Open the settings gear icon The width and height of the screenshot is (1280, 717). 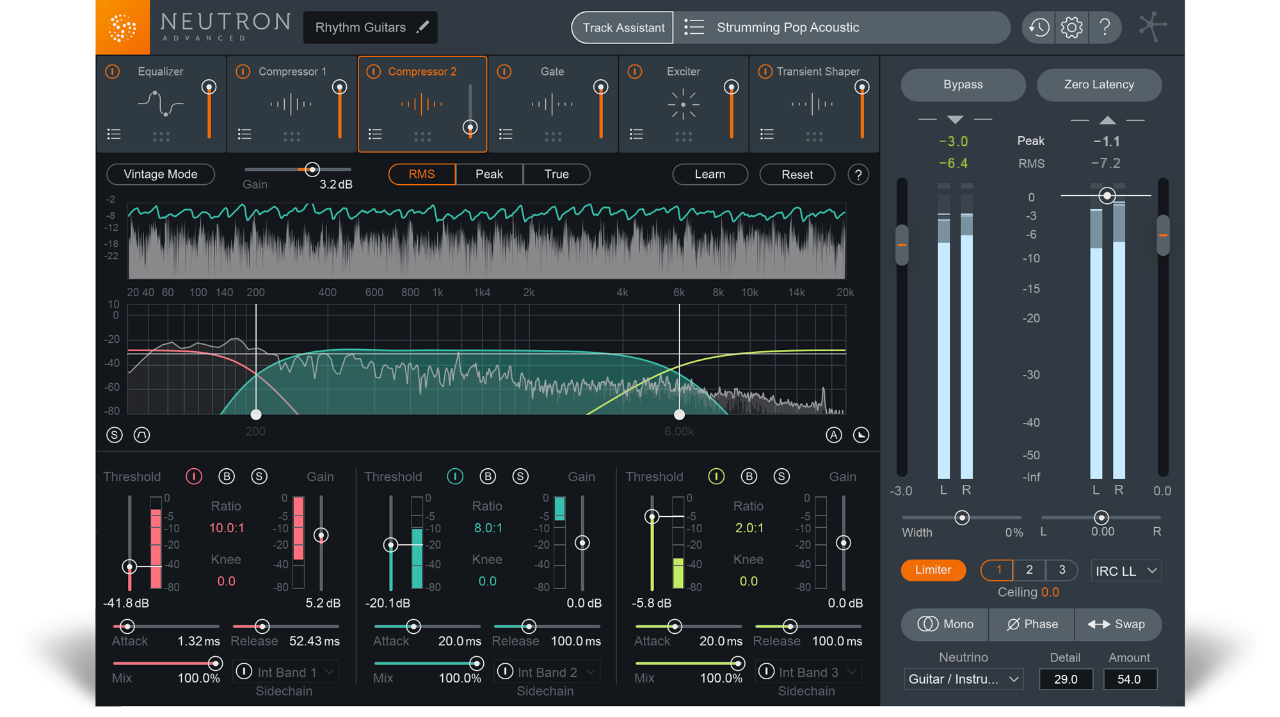(x=1071, y=27)
